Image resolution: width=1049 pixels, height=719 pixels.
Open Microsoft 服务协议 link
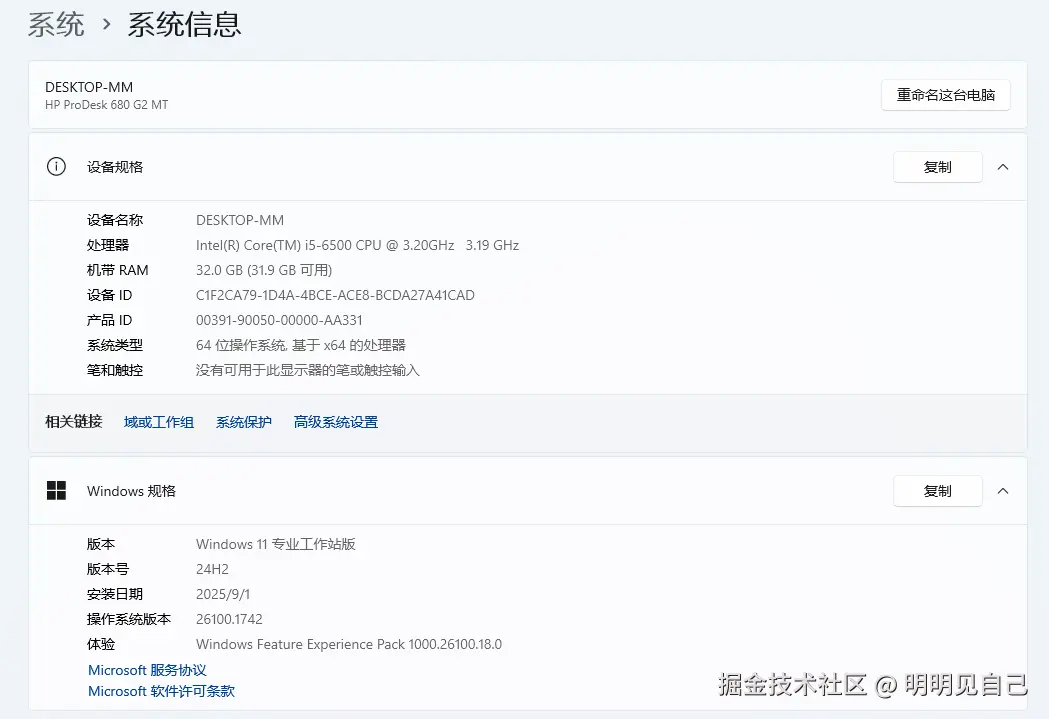pyautogui.click(x=147, y=670)
